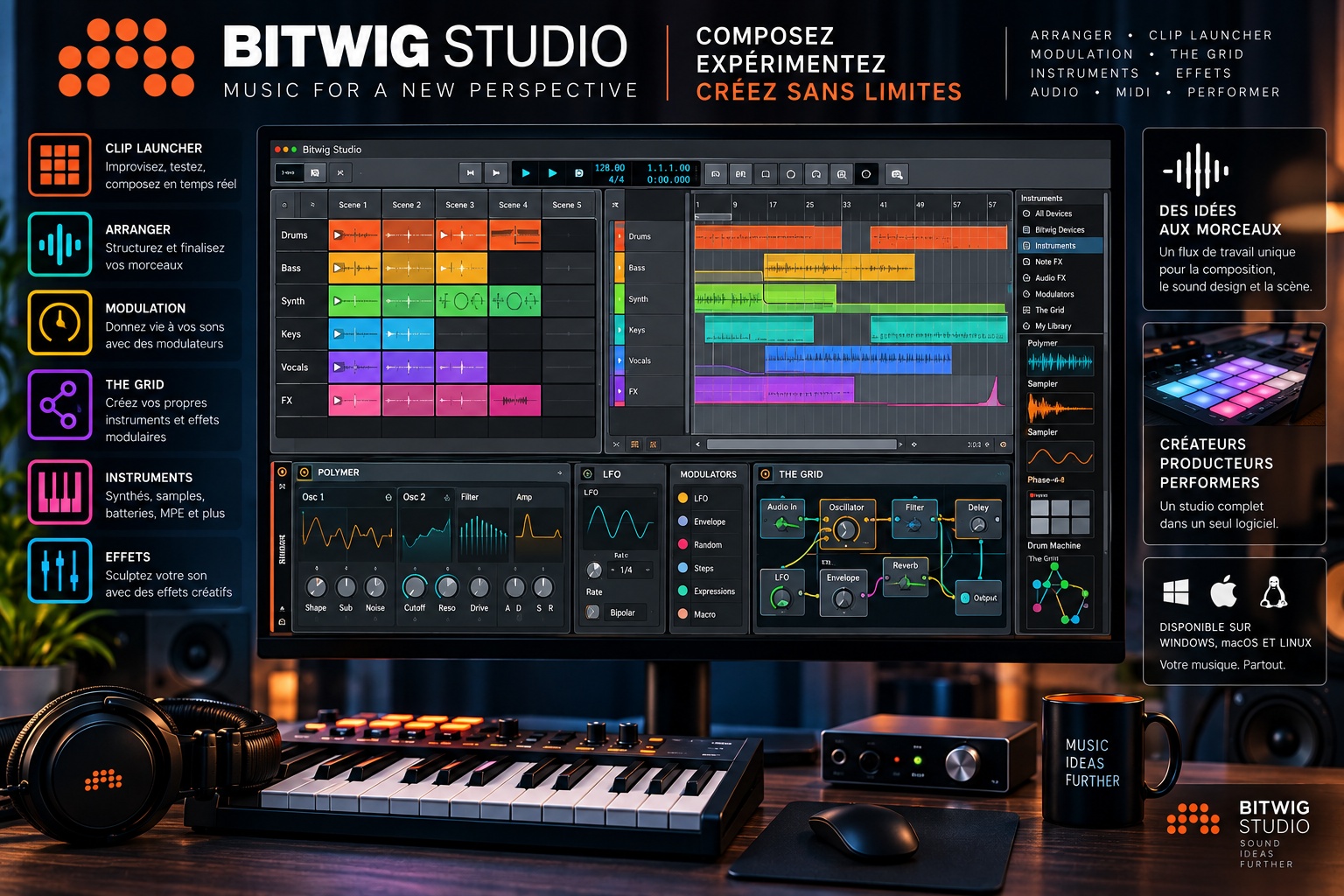This screenshot has width=1344, height=896.
Task: Click the Clip Launcher feature icon in left sidebar
Action: [x=59, y=164]
